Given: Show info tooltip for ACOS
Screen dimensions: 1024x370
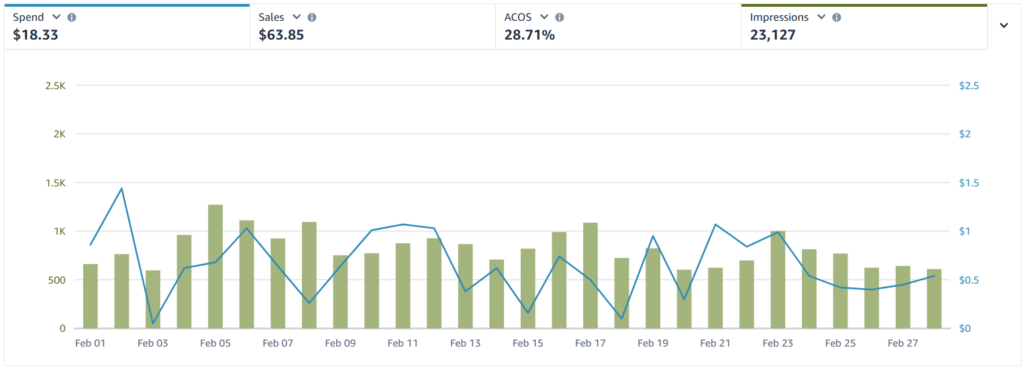Looking at the screenshot, I should tap(560, 18).
